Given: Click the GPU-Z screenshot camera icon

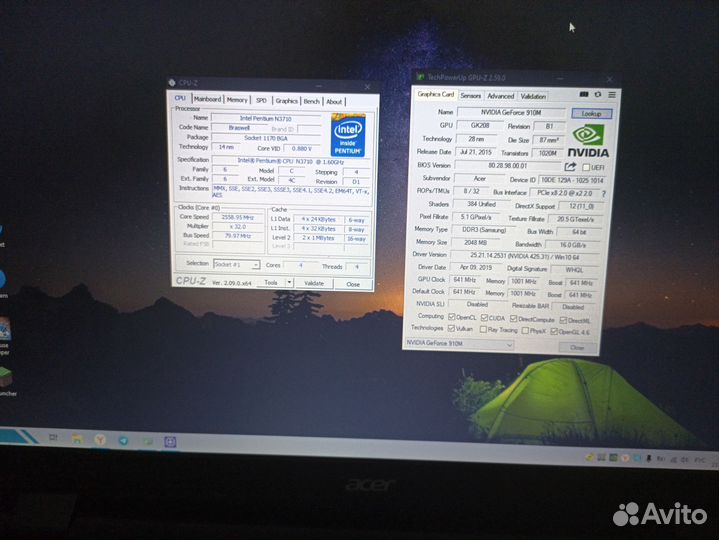Looking at the screenshot, I should coord(584,94).
